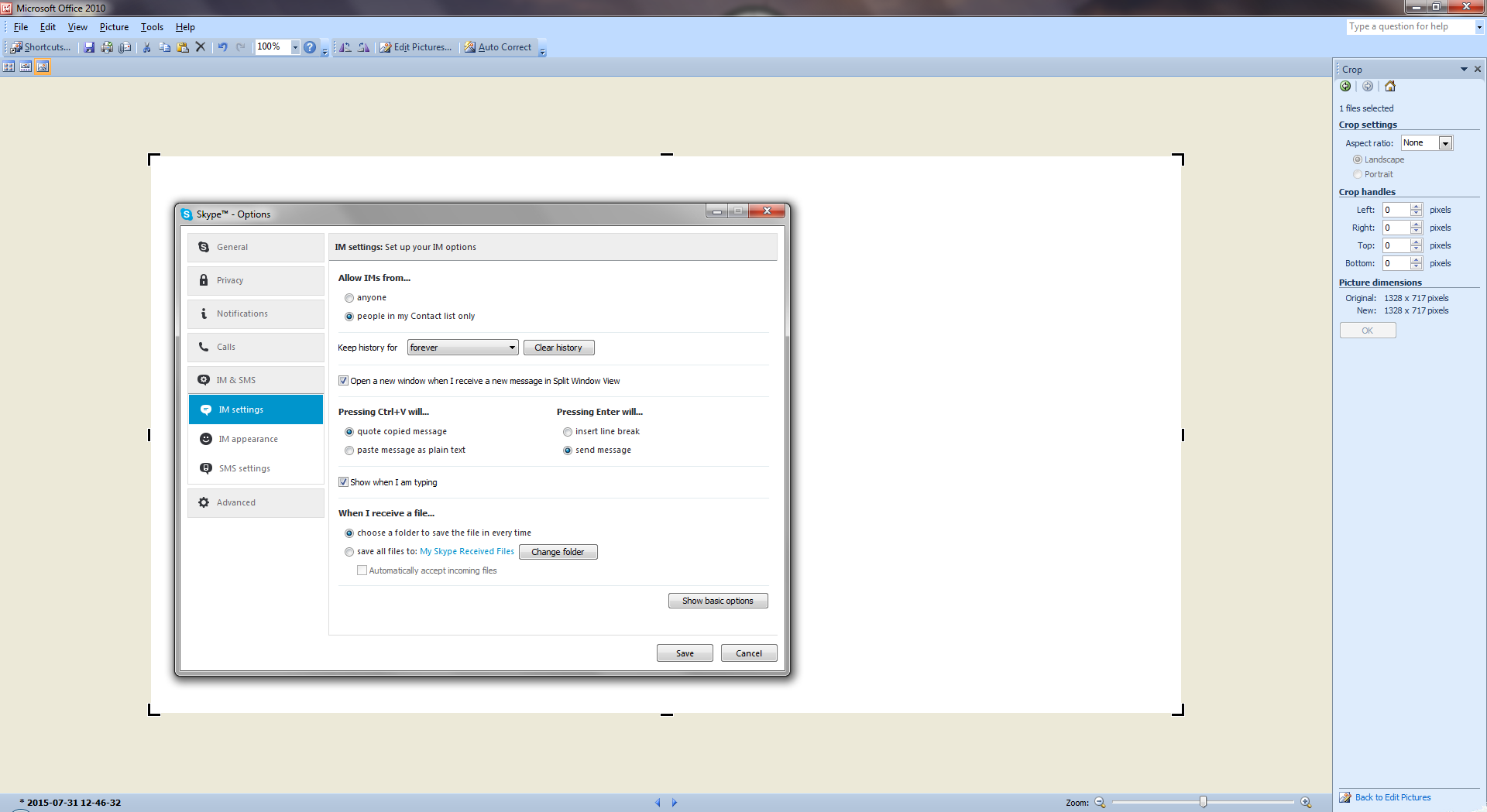Open the Aspect ratio dropdown
The width and height of the screenshot is (1487, 812).
[x=1445, y=143]
